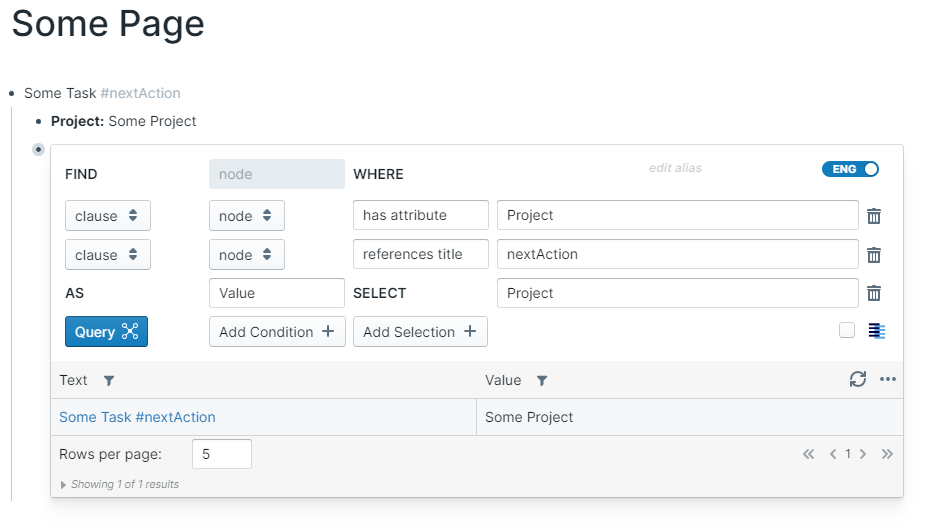Run the Query button

(x=106, y=332)
